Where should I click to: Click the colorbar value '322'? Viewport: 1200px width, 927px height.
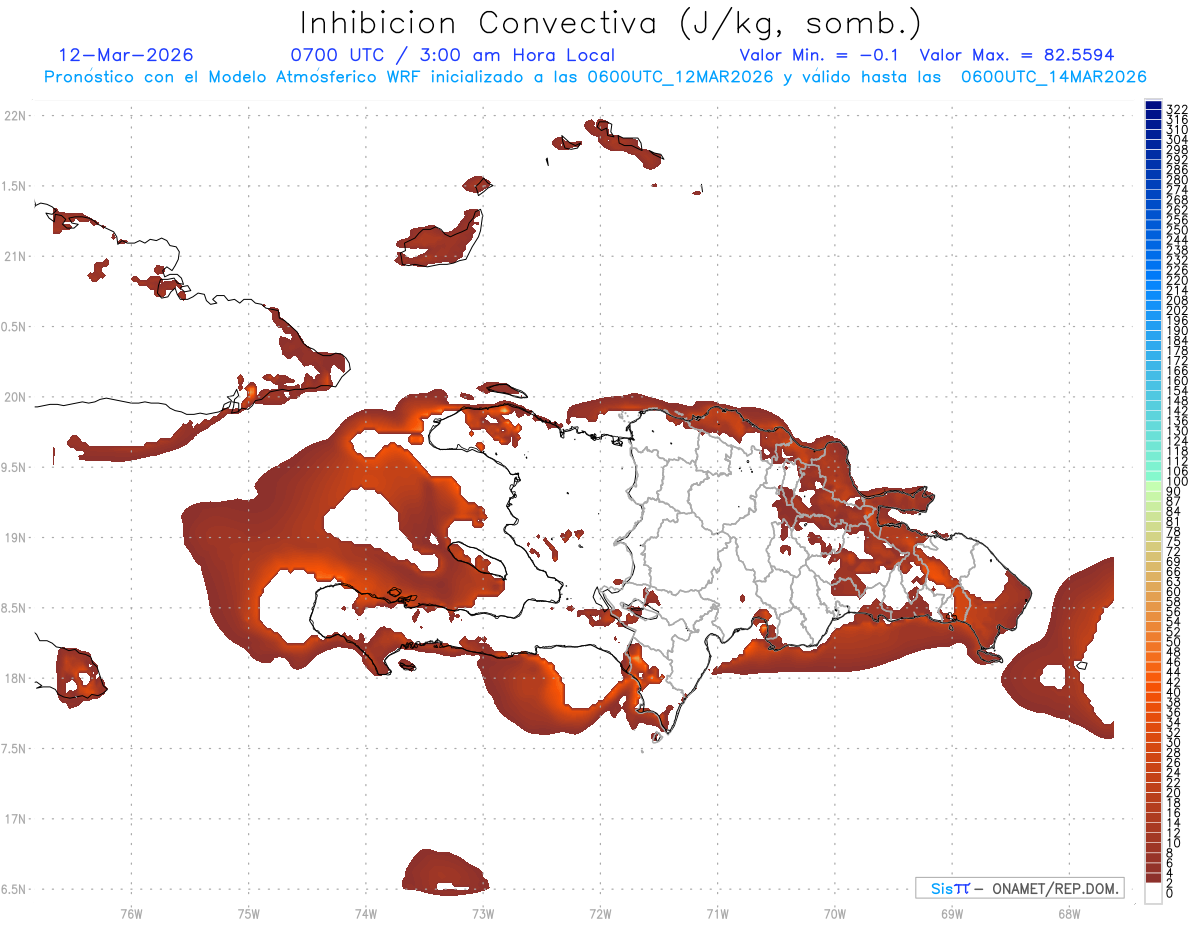coord(1176,109)
